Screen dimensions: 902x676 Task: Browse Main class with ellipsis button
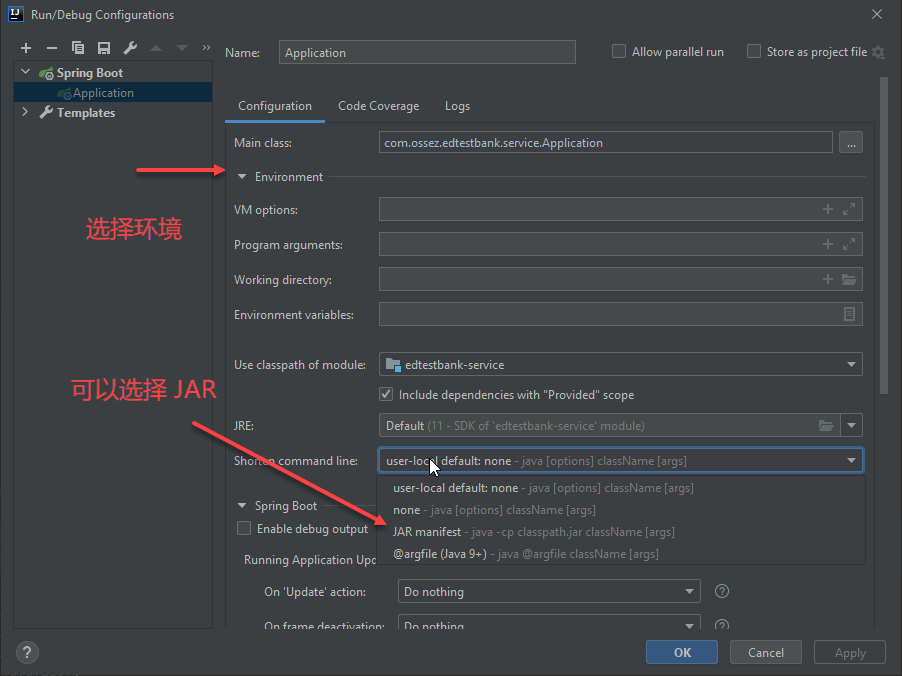point(851,142)
